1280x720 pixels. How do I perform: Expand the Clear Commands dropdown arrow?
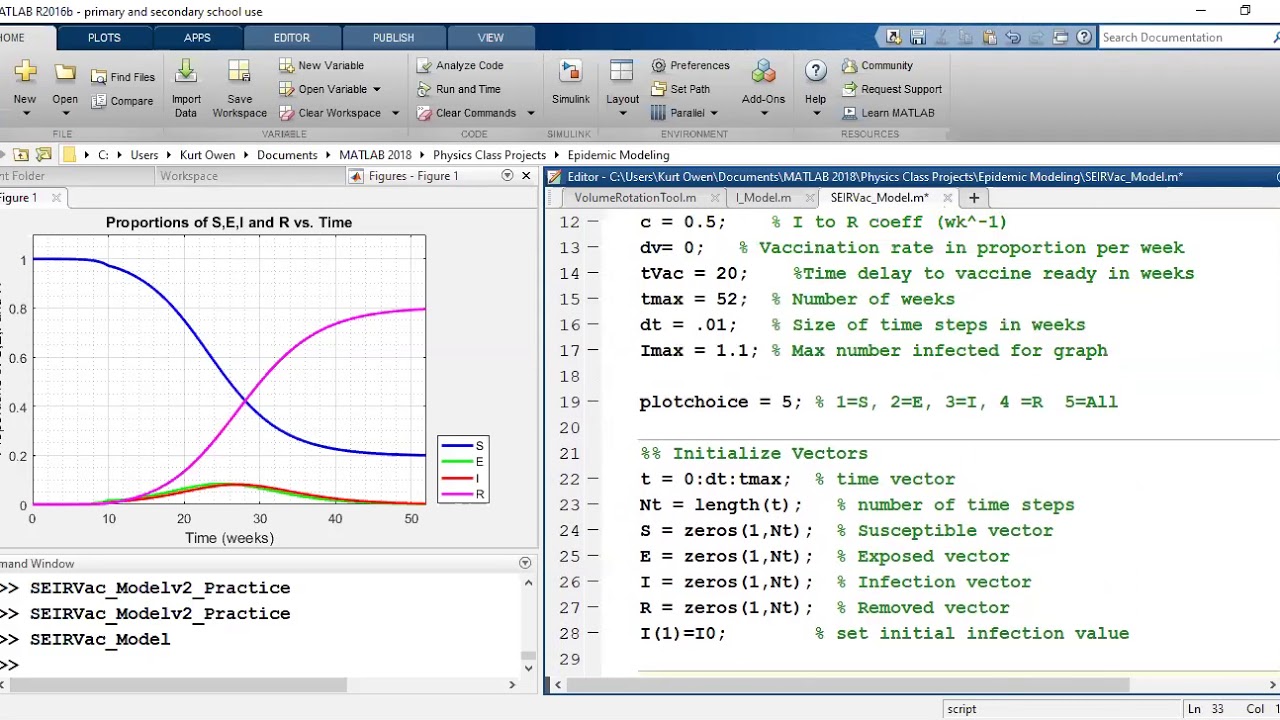tap(530, 113)
